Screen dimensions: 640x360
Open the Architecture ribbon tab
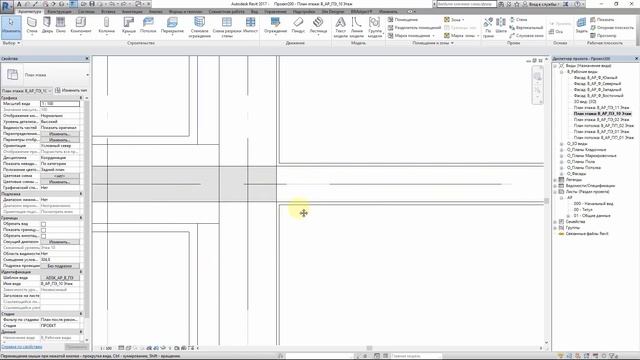(x=29, y=11)
